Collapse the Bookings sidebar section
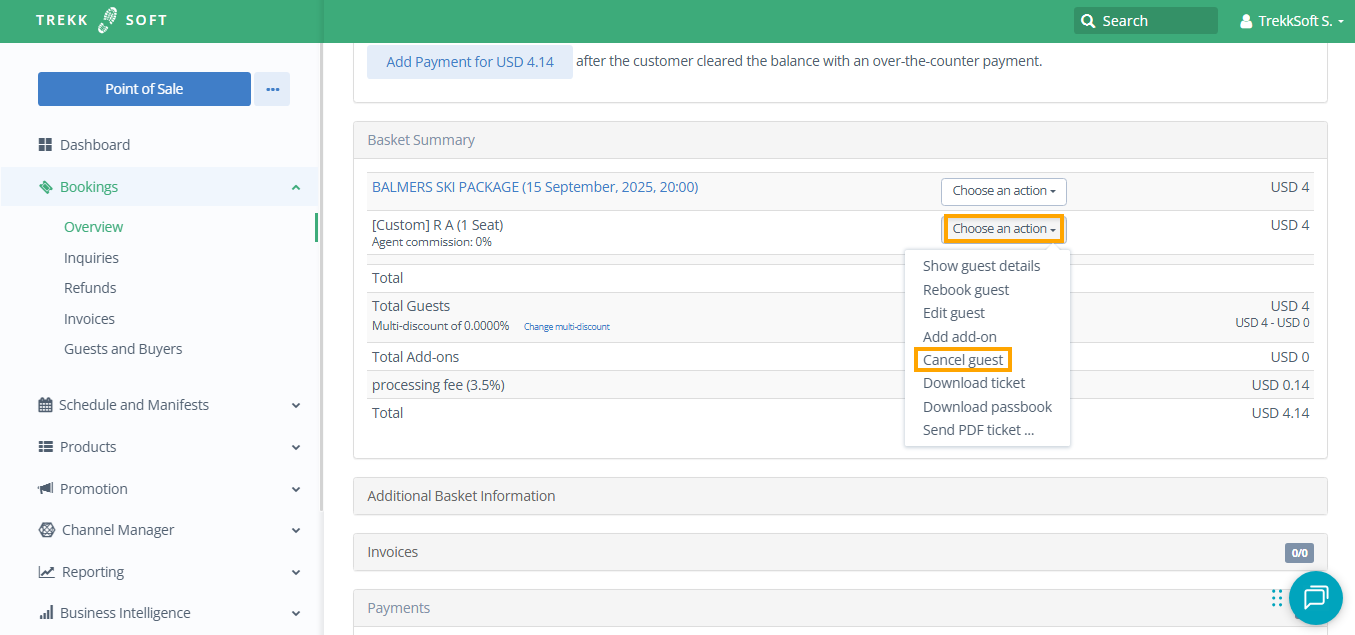Screen dimensions: 1355x635 [x=296, y=187]
